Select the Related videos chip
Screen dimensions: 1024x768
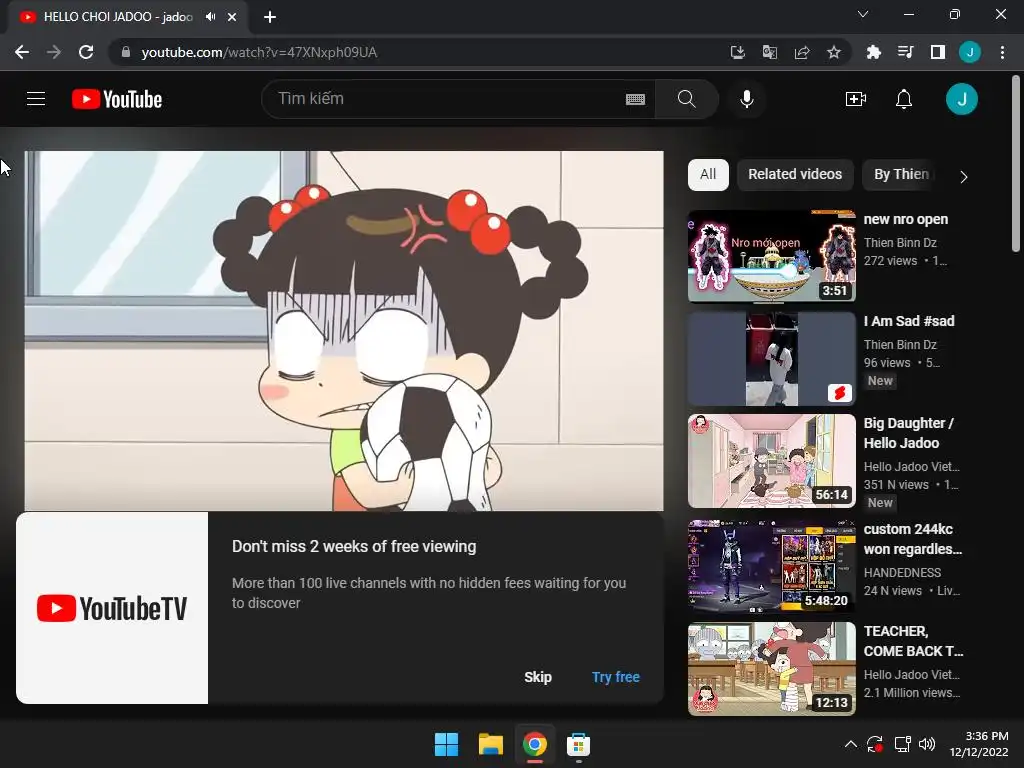[x=795, y=174]
